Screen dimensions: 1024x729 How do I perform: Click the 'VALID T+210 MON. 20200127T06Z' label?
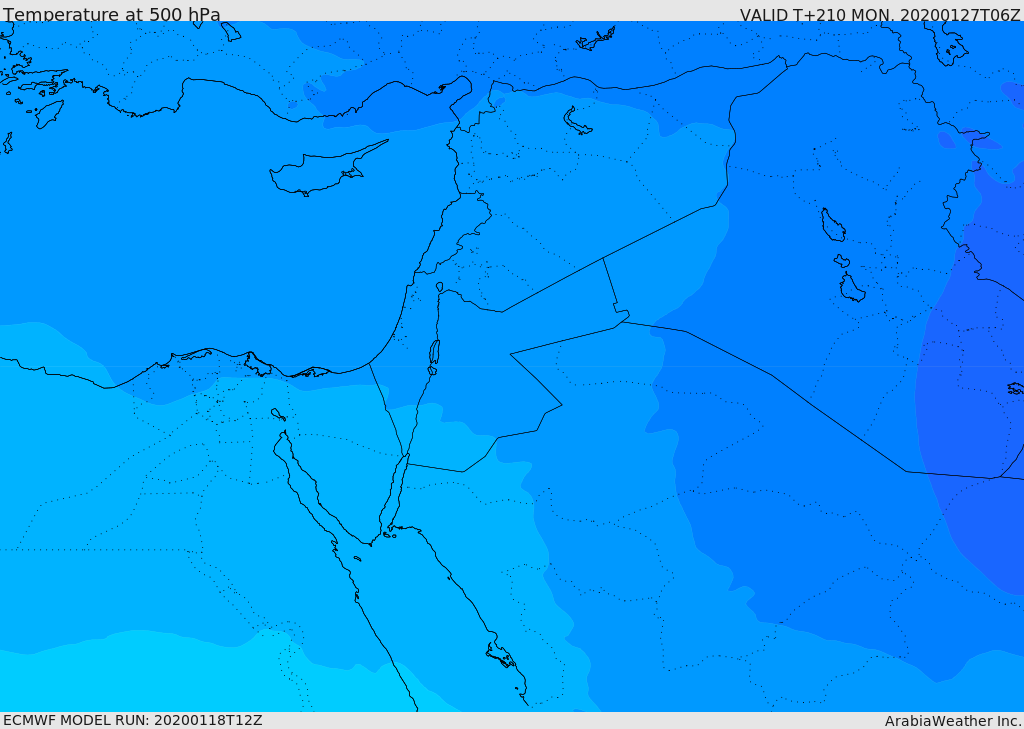(x=880, y=15)
